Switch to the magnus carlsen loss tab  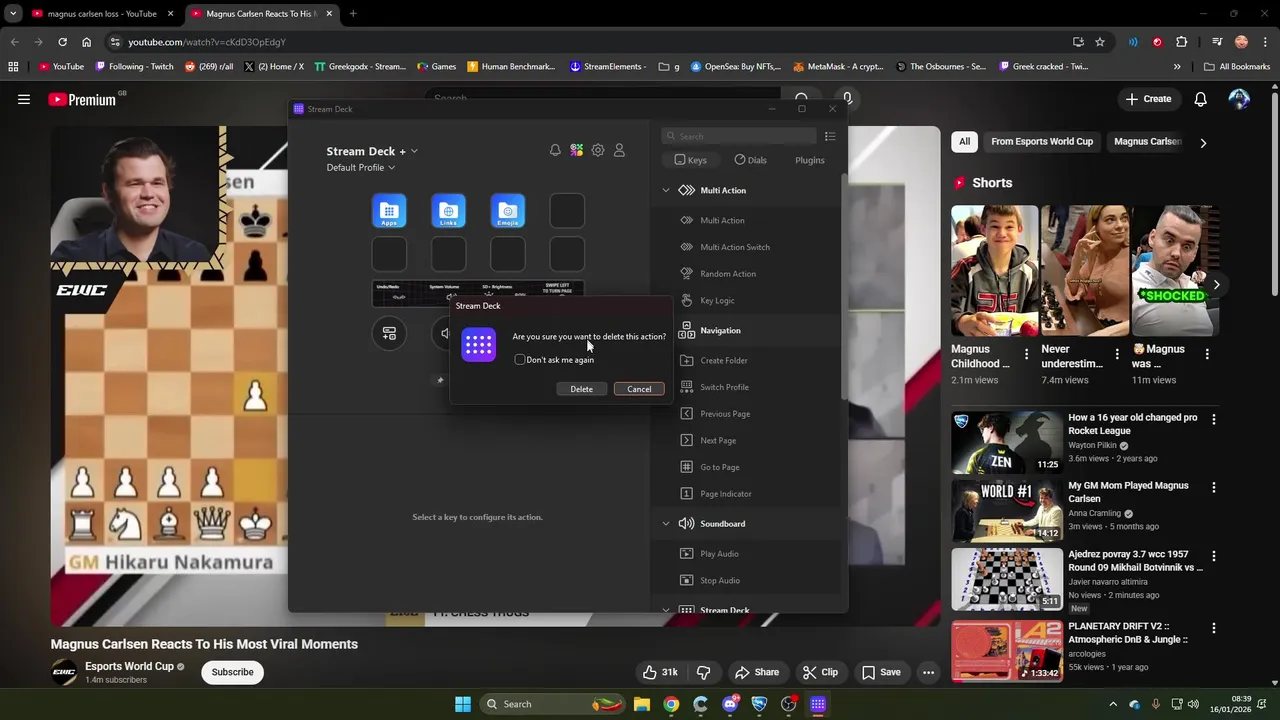point(101,14)
